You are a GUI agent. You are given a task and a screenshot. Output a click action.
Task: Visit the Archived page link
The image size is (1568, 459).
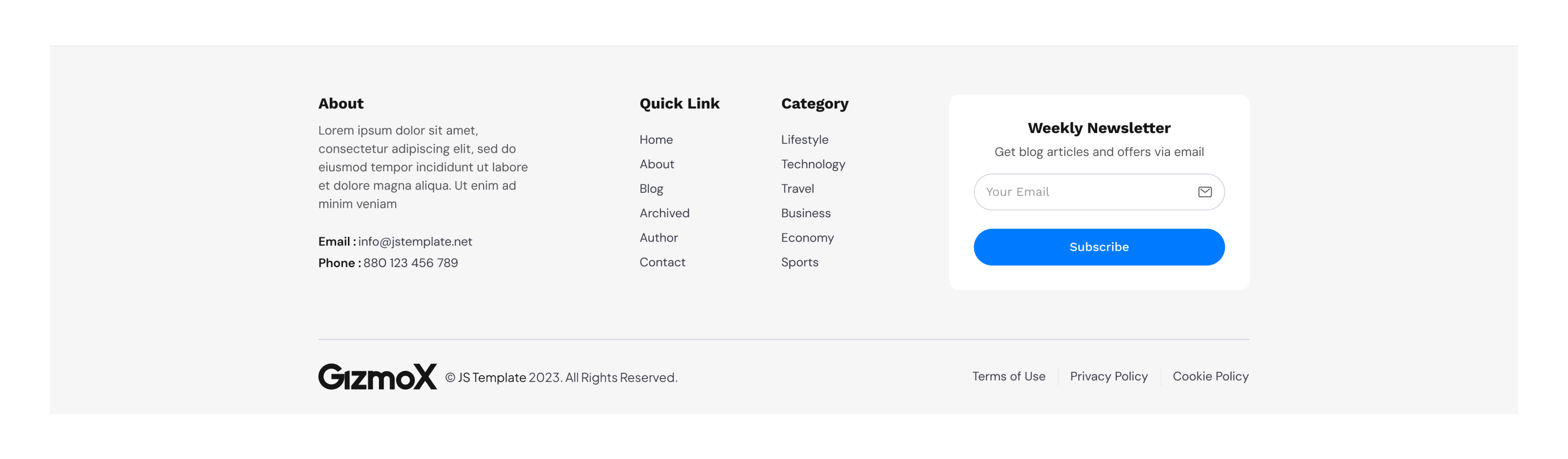pos(664,213)
